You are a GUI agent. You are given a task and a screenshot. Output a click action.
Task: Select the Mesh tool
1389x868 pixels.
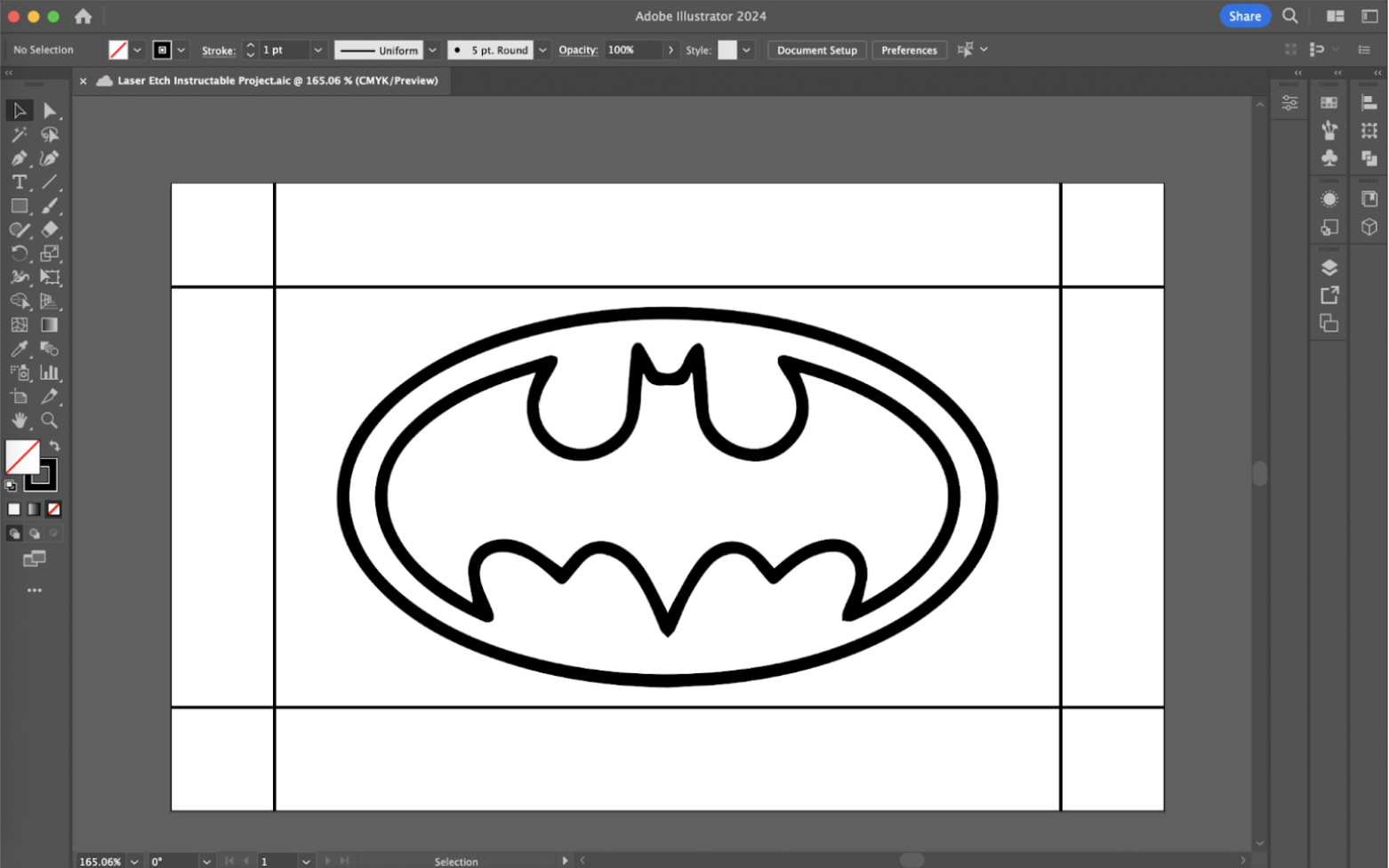pos(19,325)
